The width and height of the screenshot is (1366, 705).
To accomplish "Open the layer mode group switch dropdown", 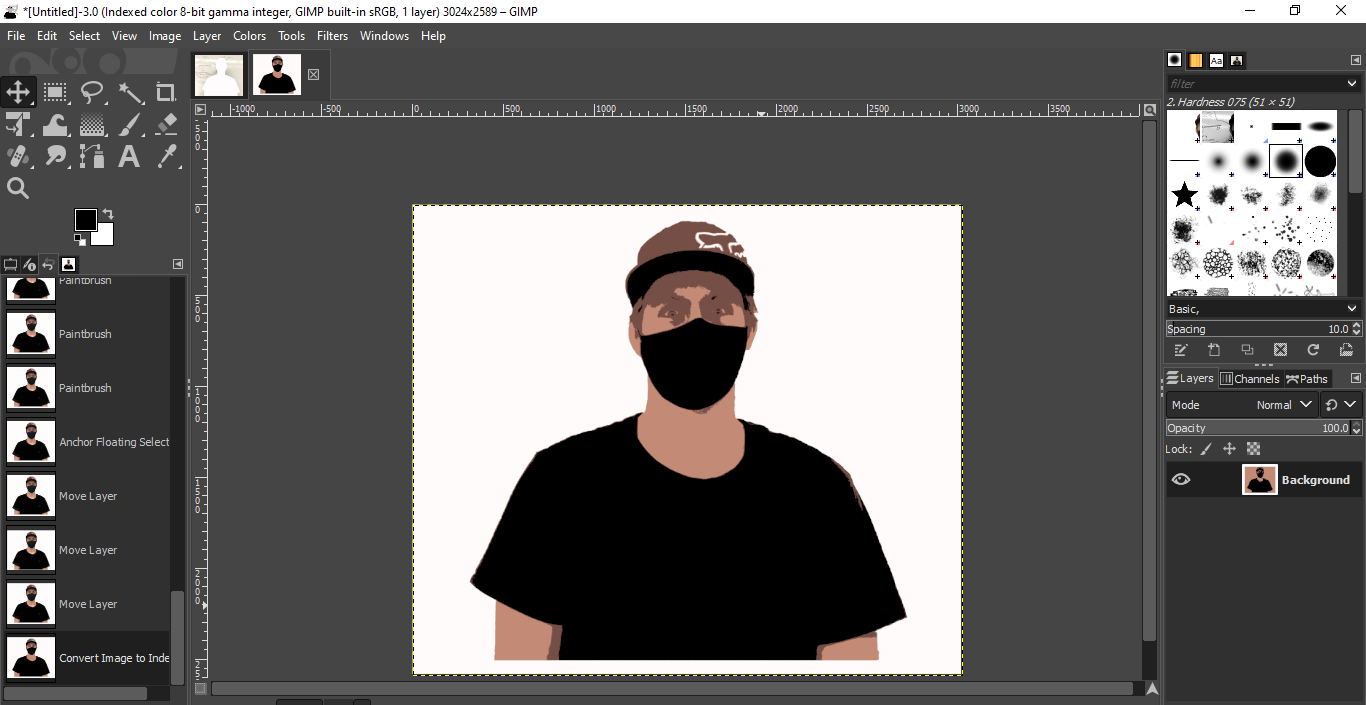I will coord(1341,405).
